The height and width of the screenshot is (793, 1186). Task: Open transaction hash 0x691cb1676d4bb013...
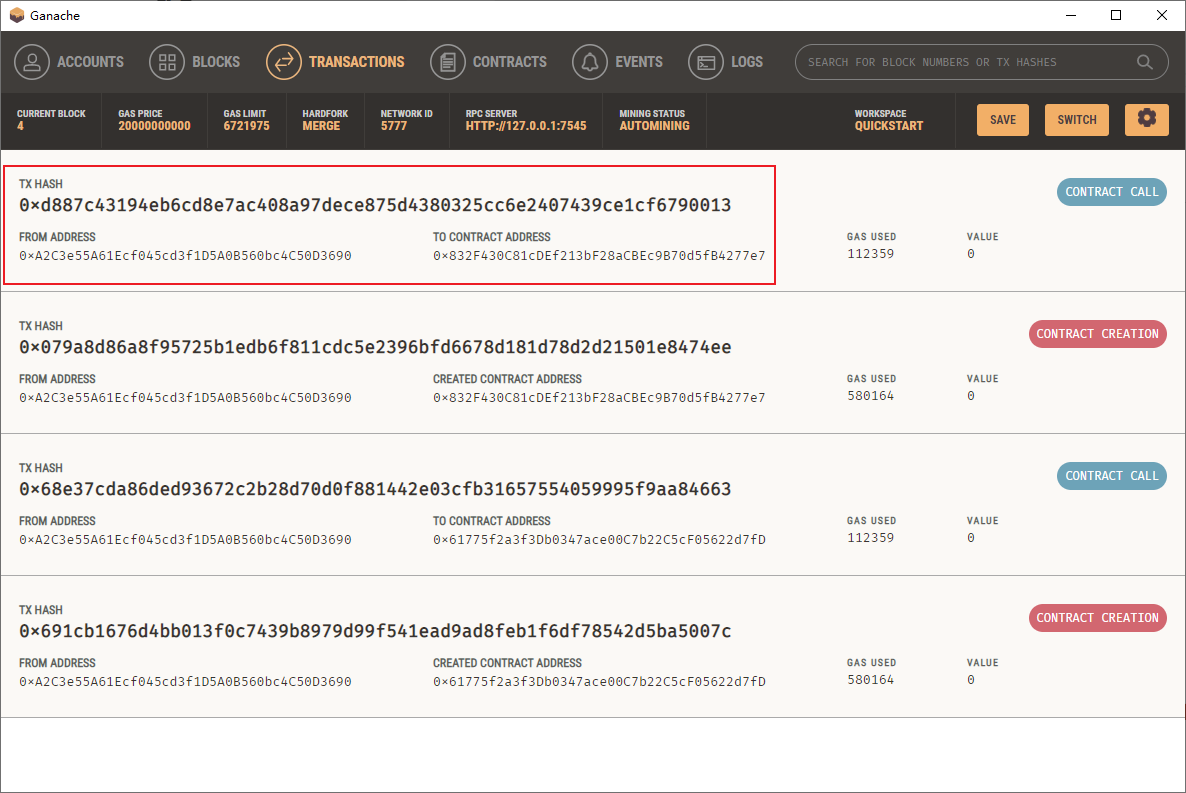[x=375, y=631]
